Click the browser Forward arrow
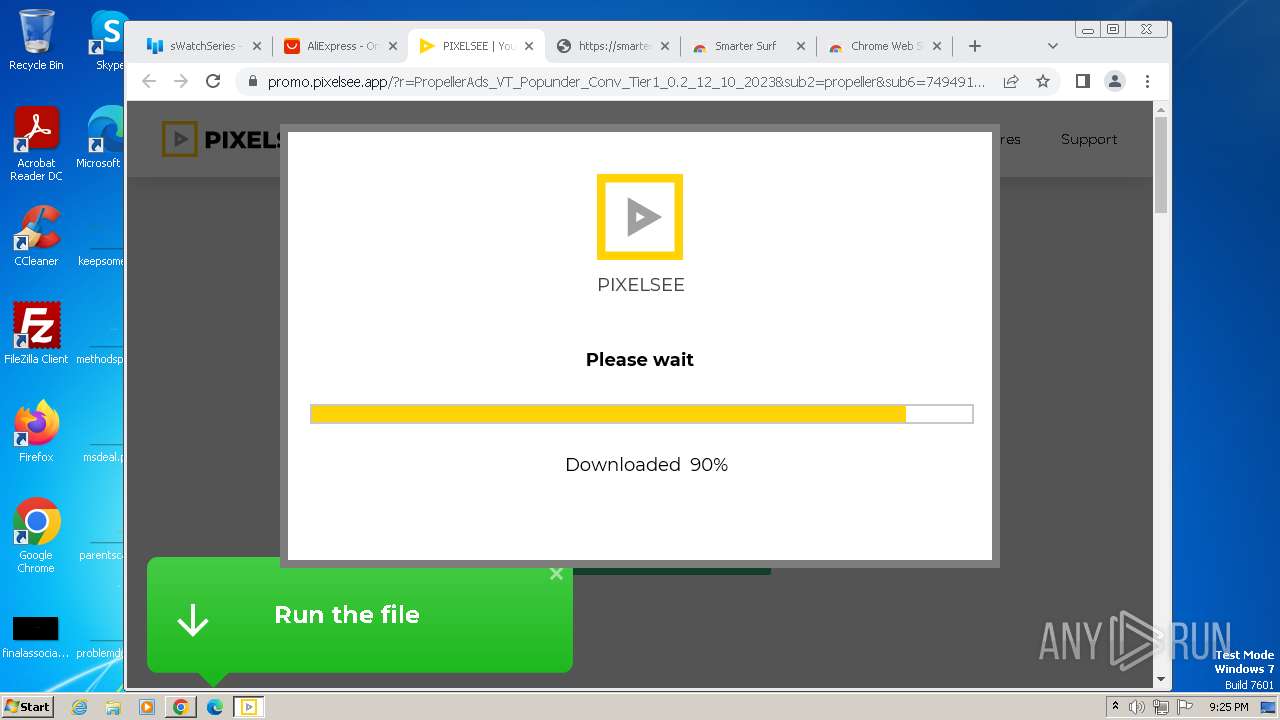Viewport: 1280px width, 720px height. (x=181, y=81)
